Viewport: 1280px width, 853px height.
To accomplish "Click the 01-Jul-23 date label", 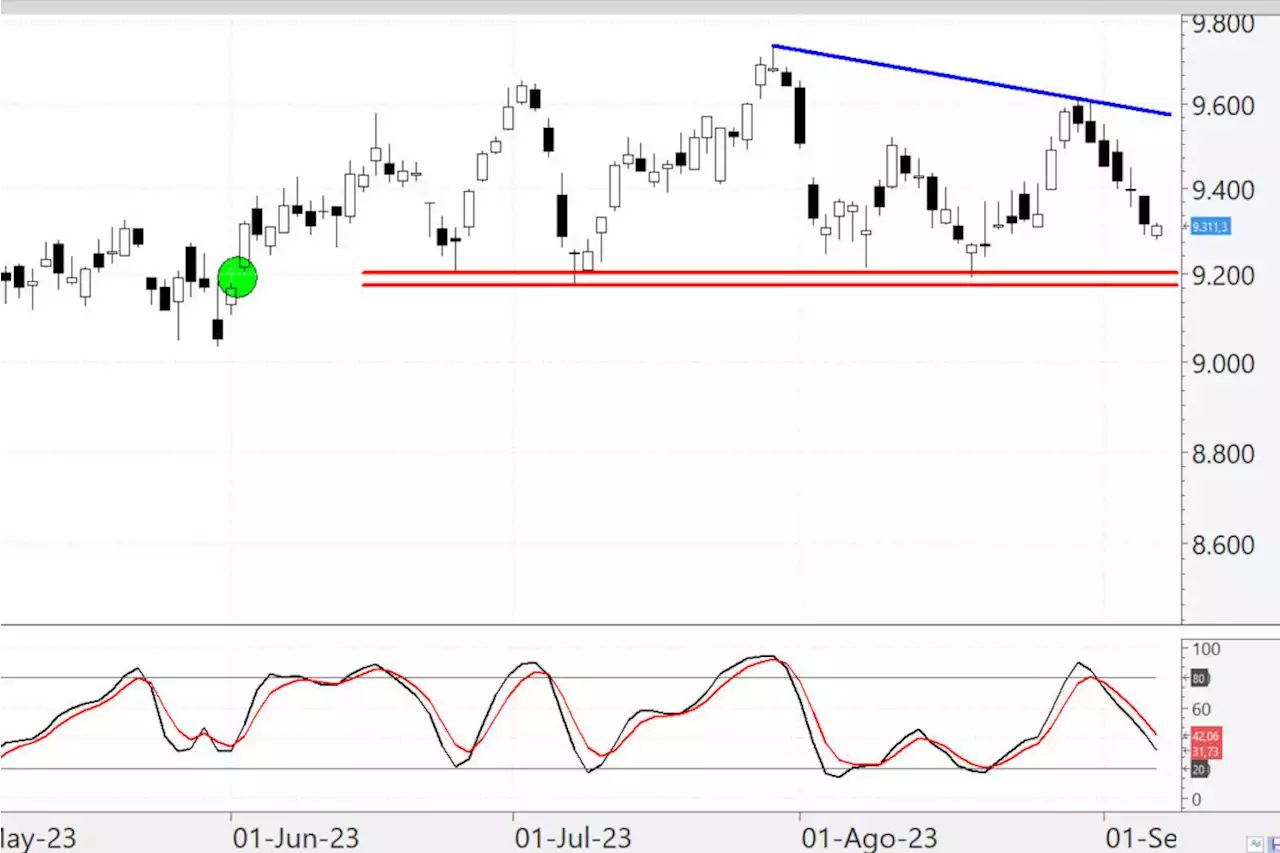I will (x=573, y=837).
